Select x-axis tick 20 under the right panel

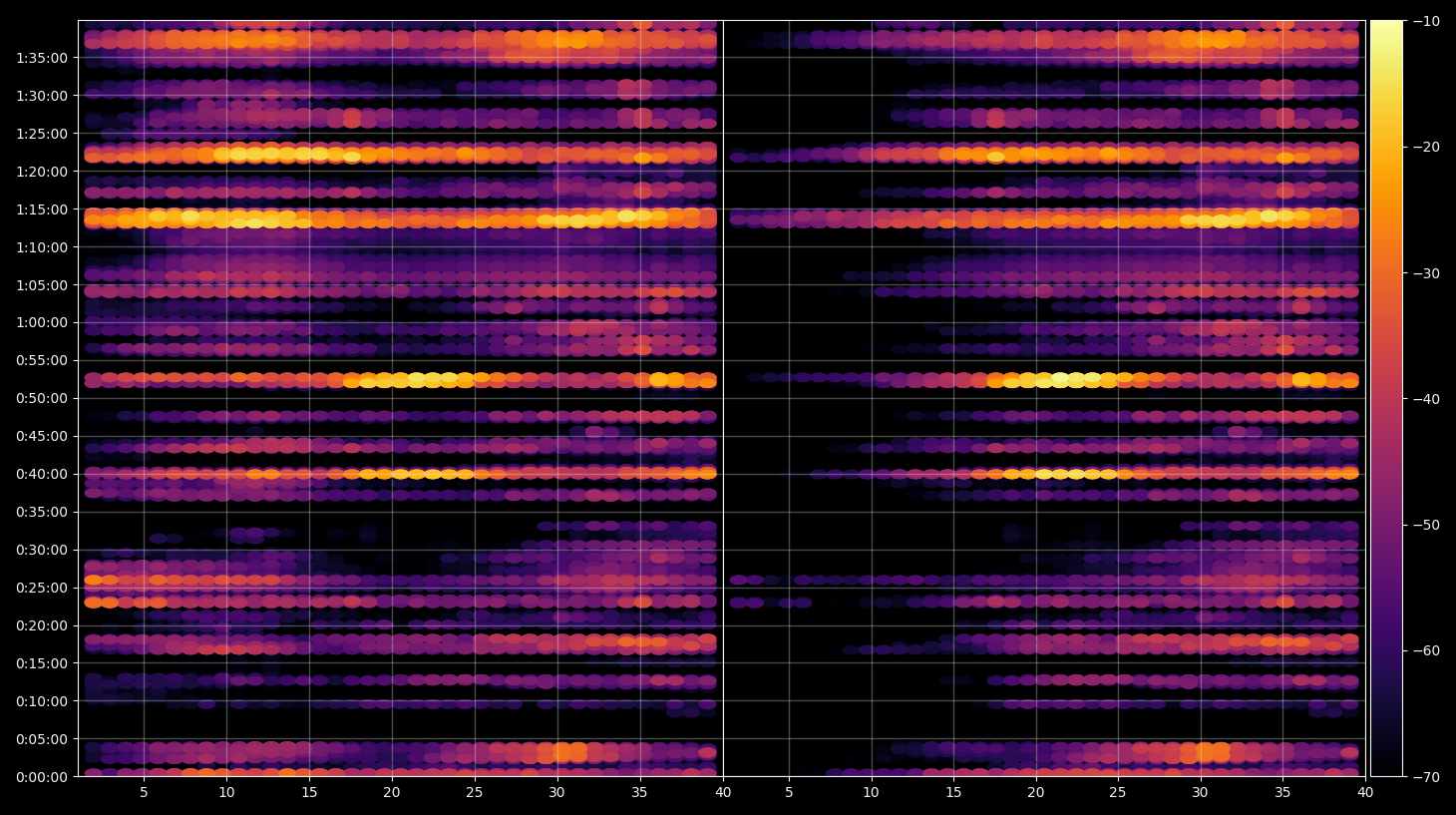click(x=1036, y=793)
